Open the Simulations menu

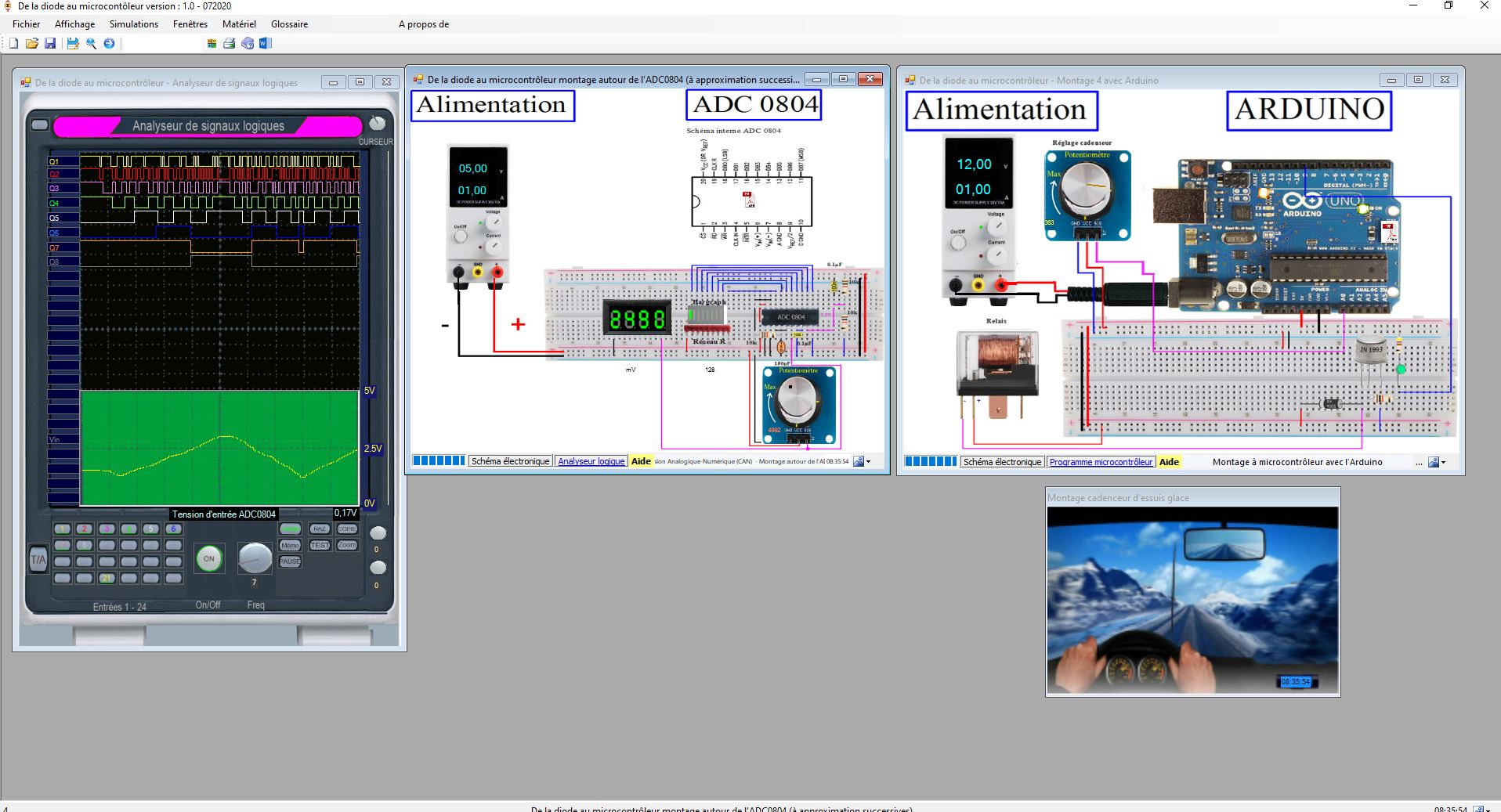pyautogui.click(x=133, y=24)
